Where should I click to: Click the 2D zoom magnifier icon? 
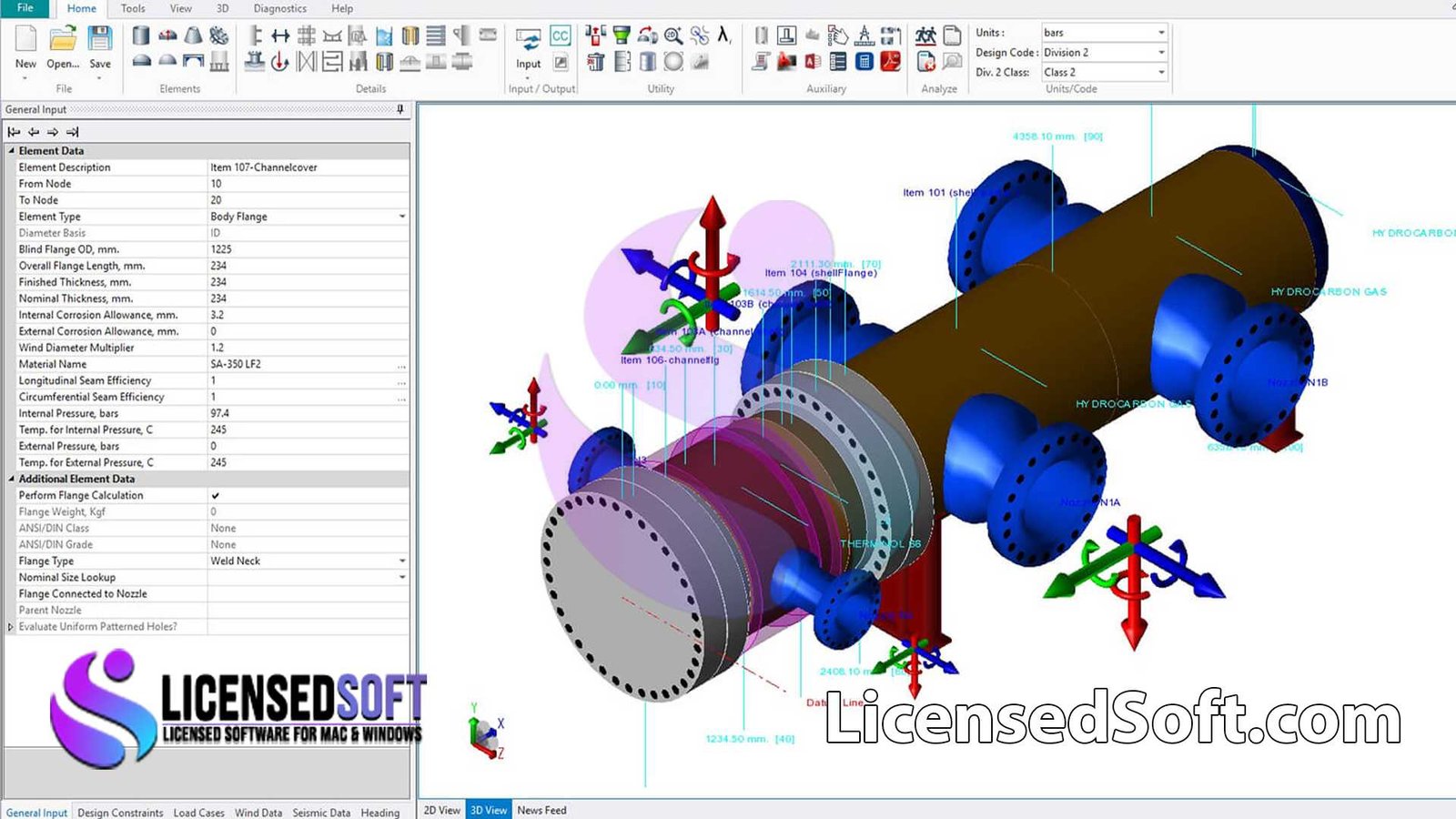coord(673,35)
